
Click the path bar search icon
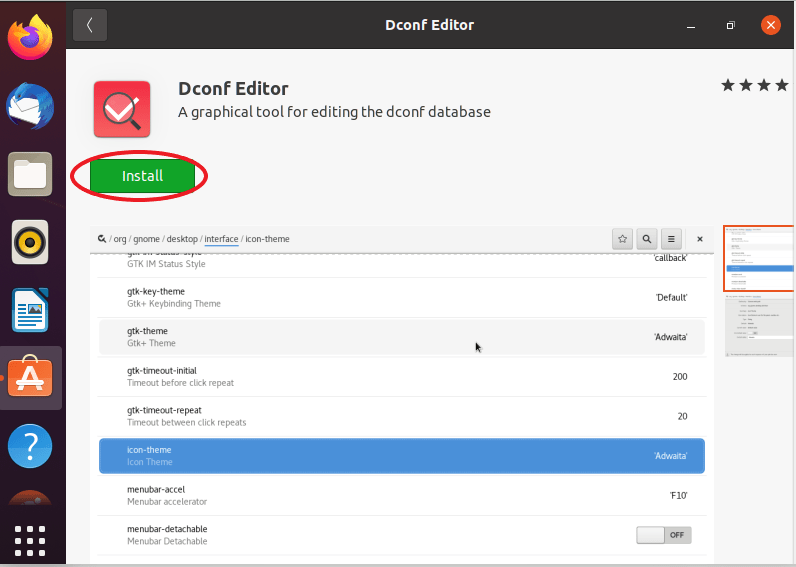[102, 239]
